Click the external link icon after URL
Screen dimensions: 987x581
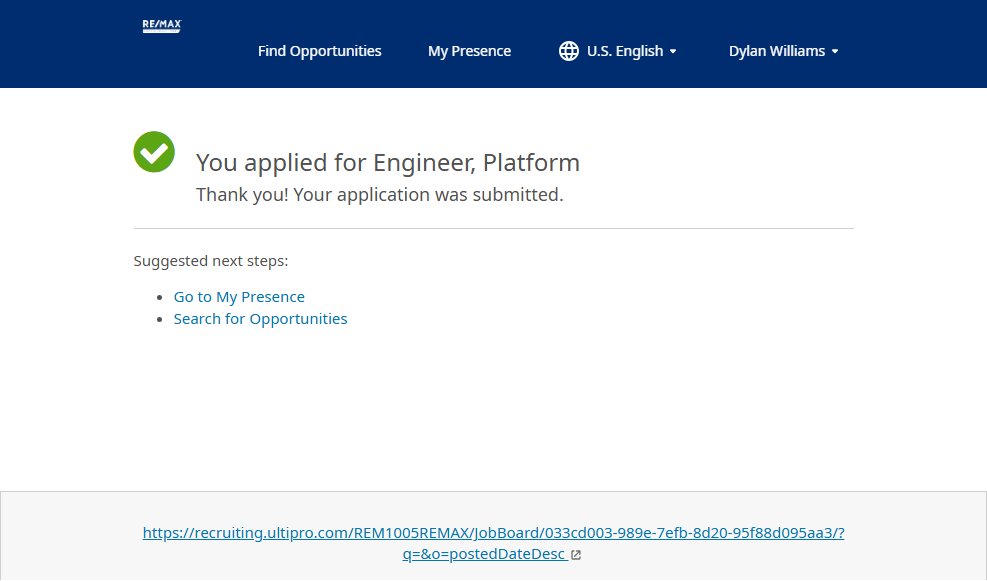click(576, 555)
